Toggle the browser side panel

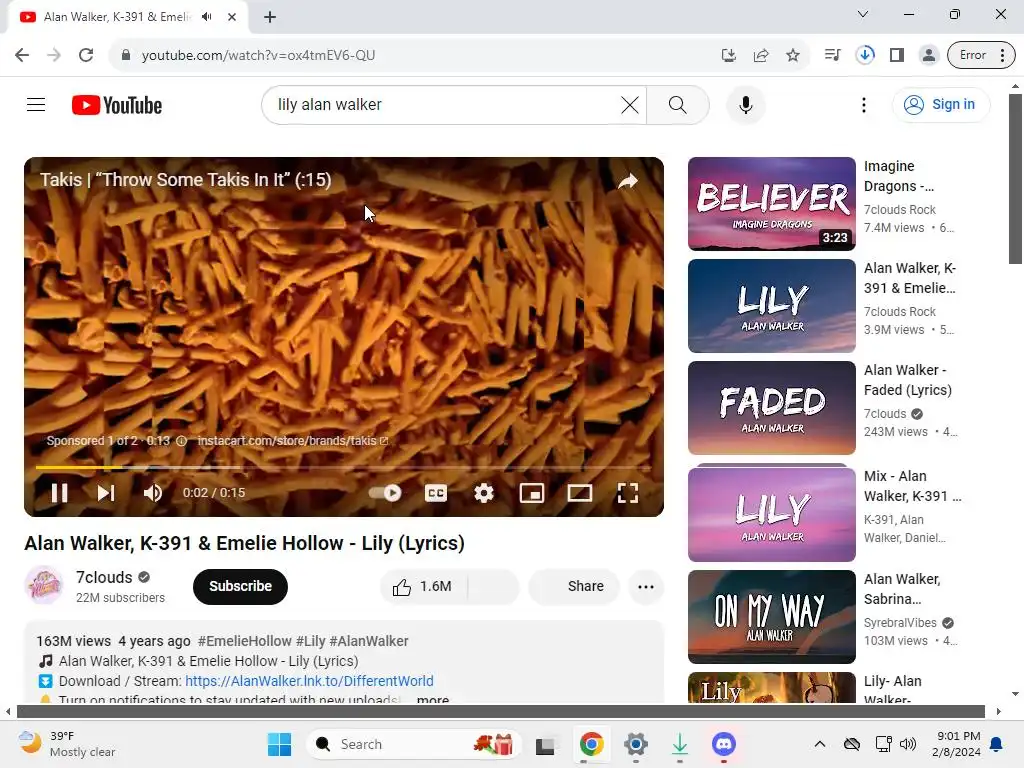coord(897,55)
